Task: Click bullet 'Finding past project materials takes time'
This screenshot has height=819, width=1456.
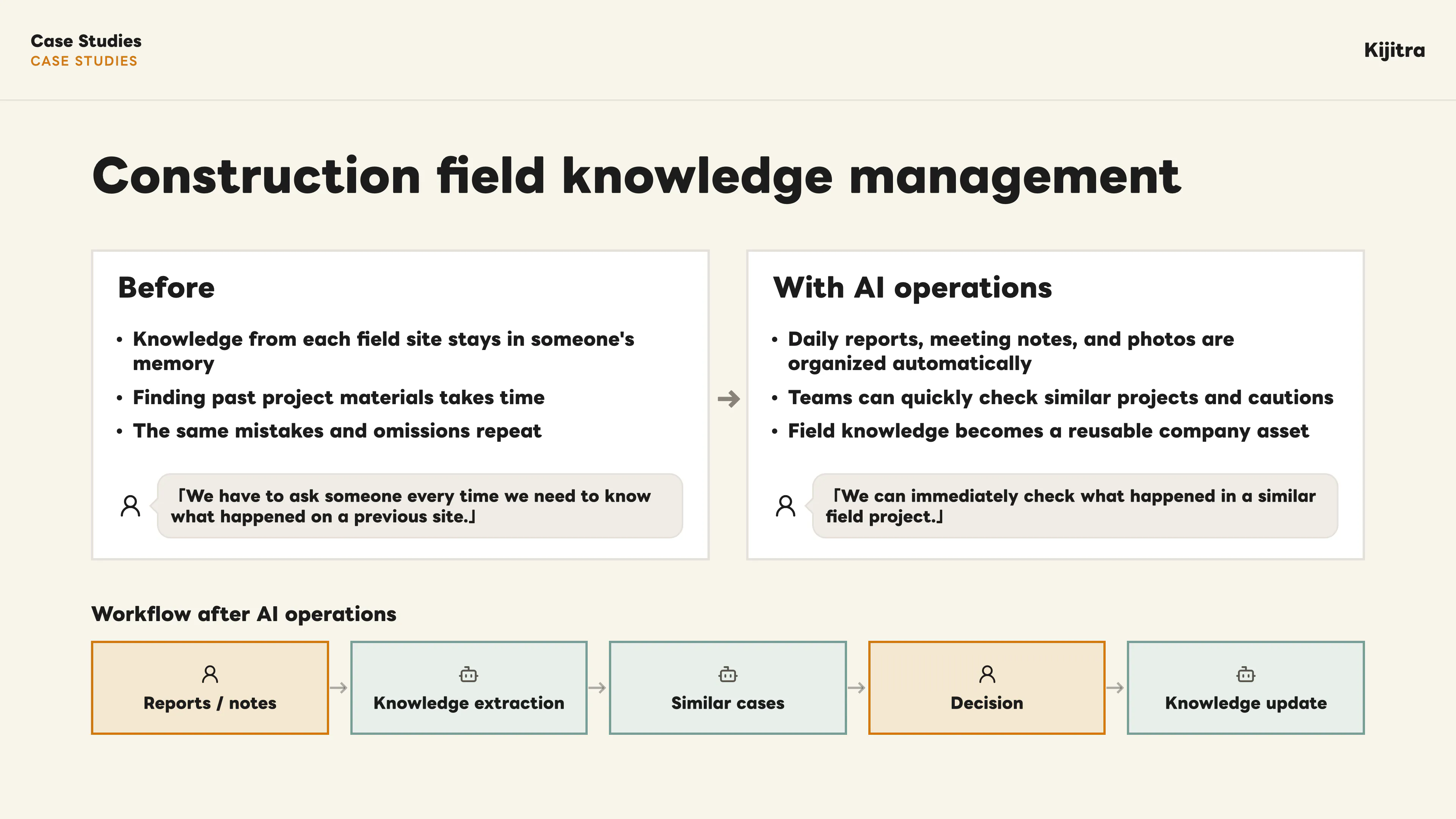Action: [x=339, y=397]
